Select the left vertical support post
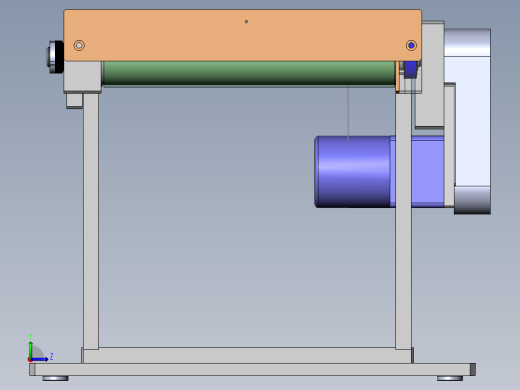This screenshot has height=390, width=520. coord(91,221)
